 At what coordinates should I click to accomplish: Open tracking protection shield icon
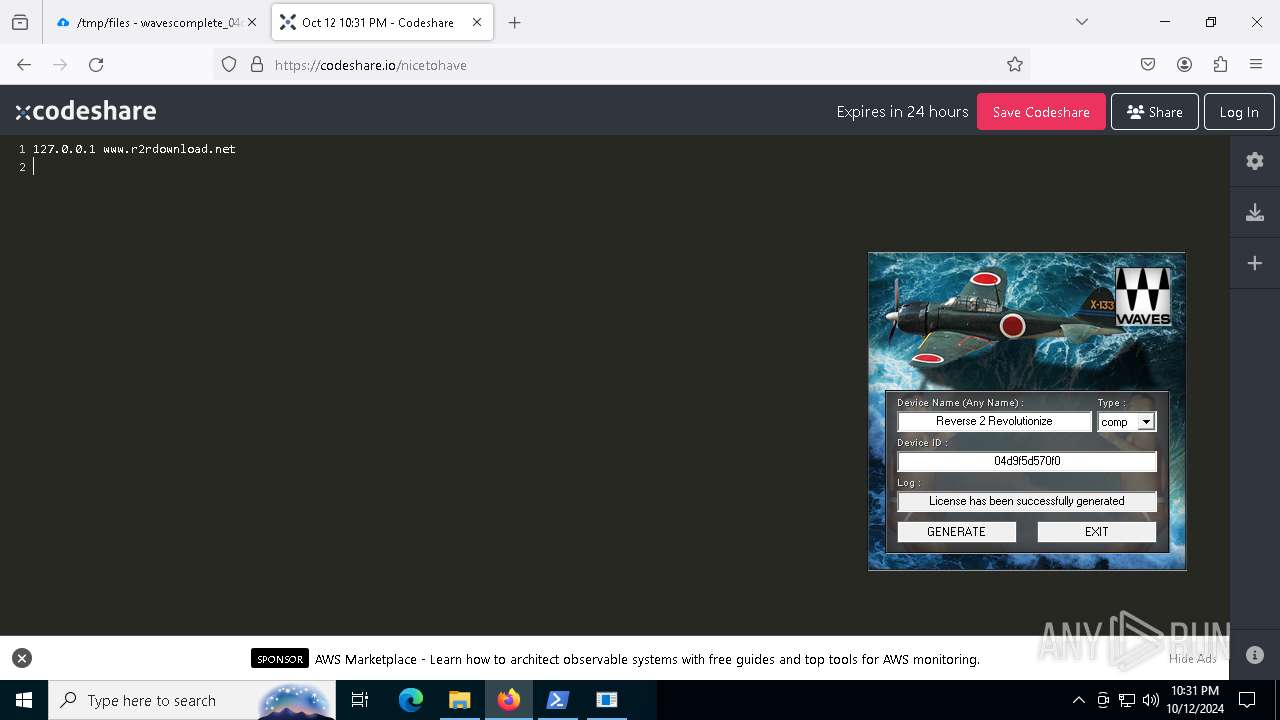[x=229, y=65]
